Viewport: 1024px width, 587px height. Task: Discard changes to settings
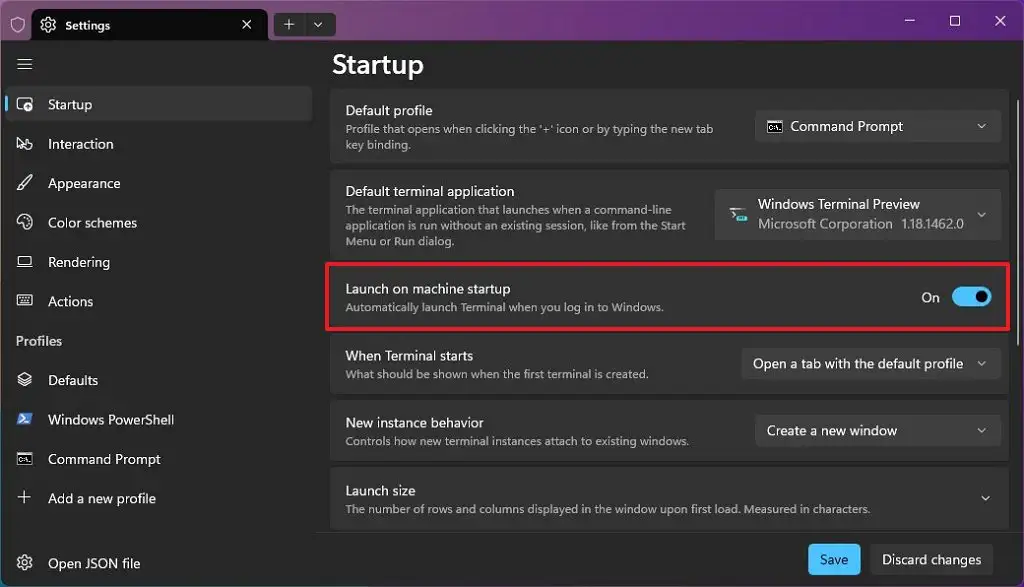(x=931, y=559)
